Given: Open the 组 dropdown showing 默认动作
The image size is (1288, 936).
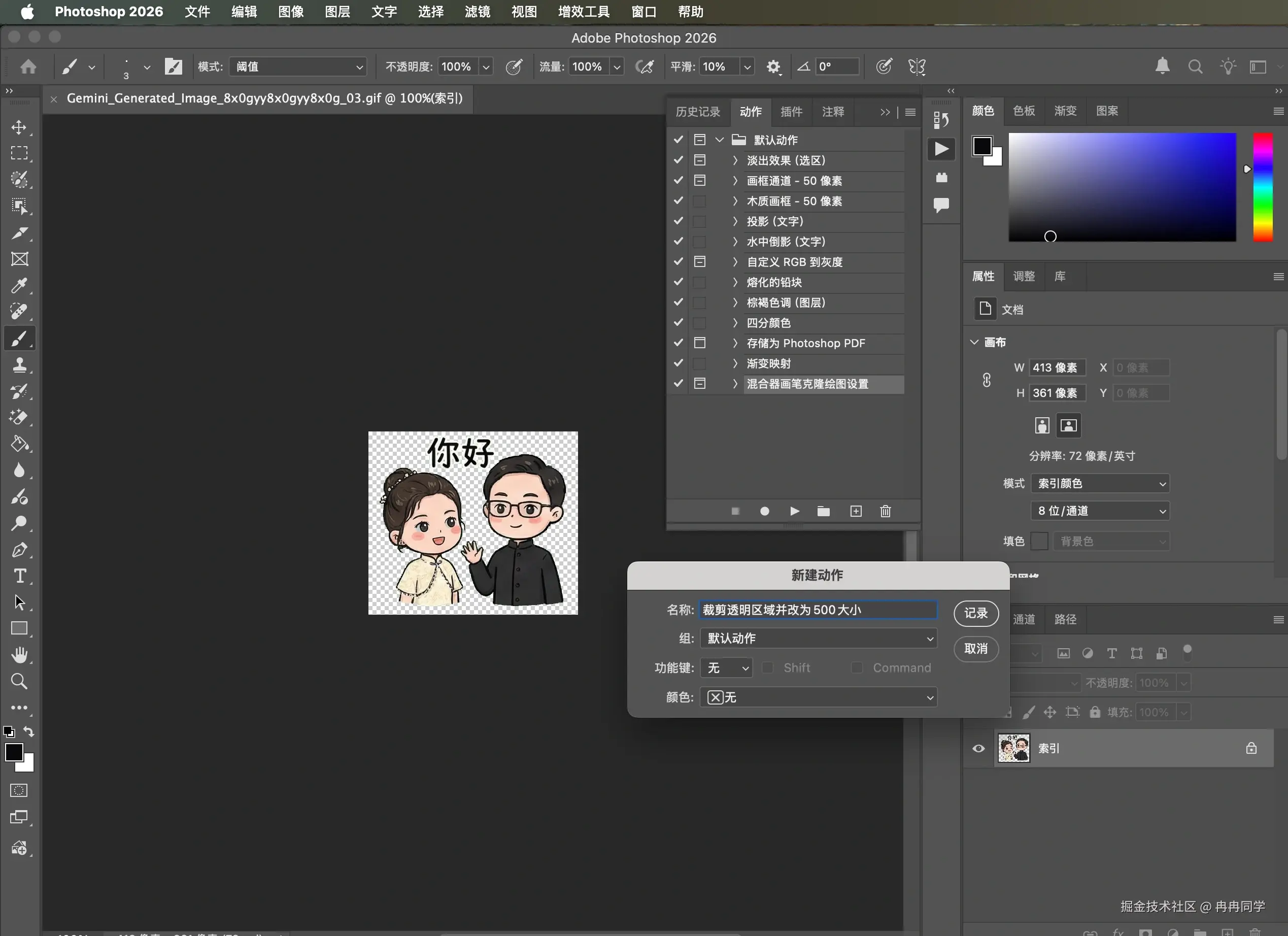Looking at the screenshot, I should click(x=819, y=639).
